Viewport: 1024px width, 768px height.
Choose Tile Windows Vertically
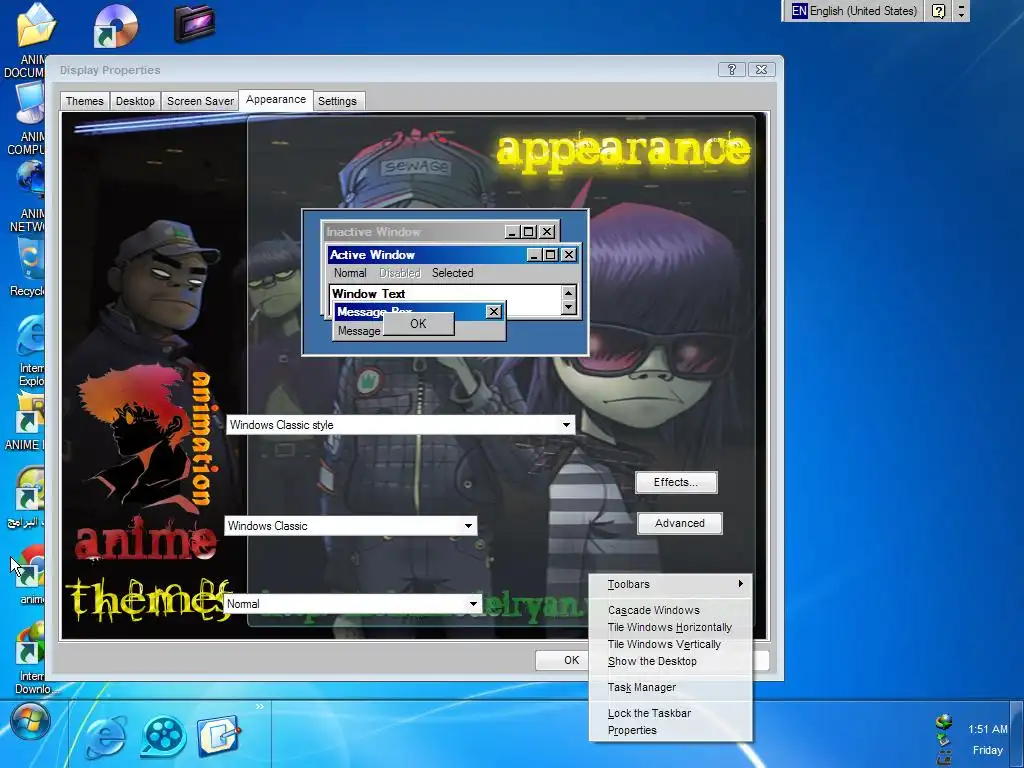[x=671, y=644]
